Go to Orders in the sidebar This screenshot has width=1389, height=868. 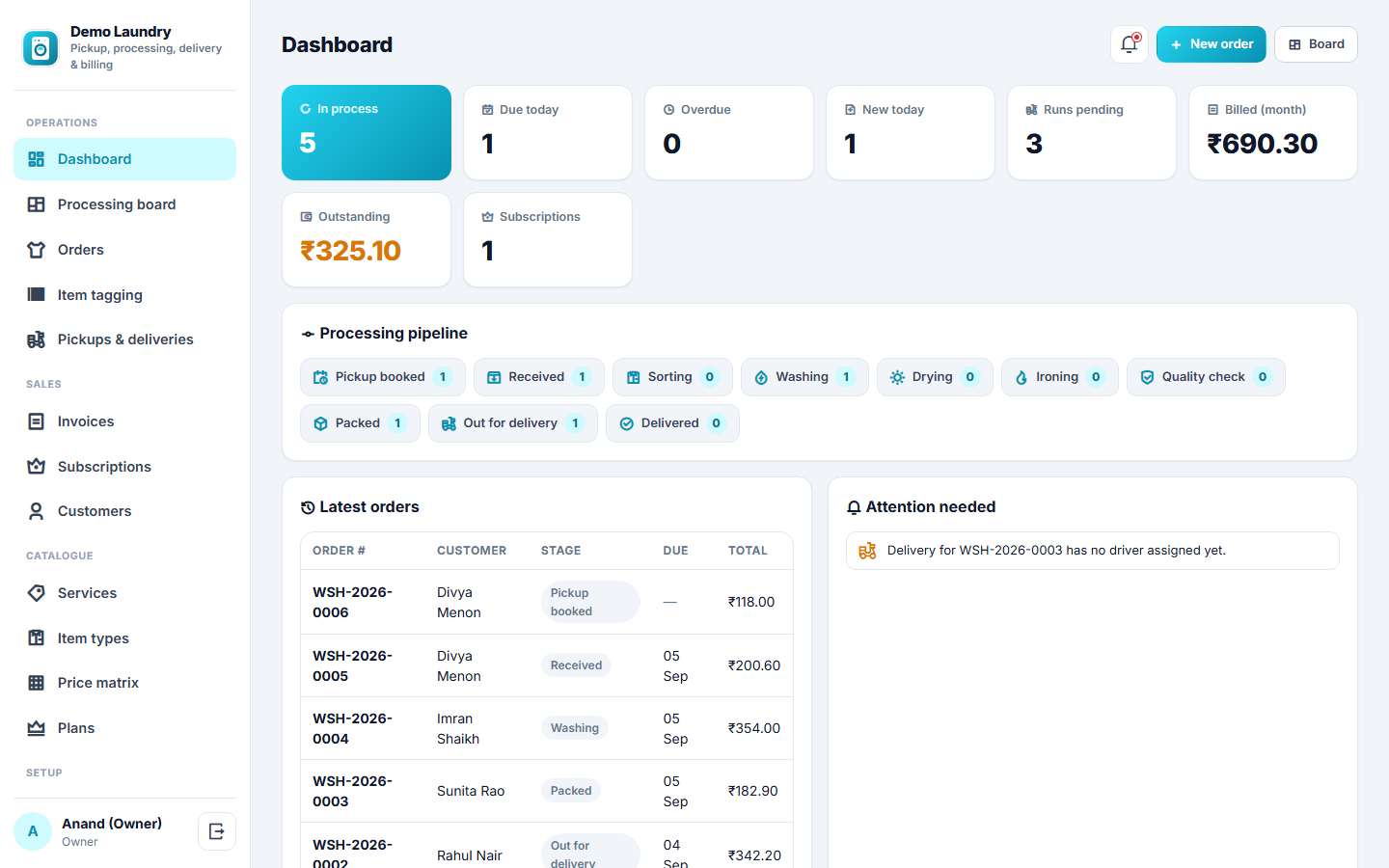click(124, 250)
